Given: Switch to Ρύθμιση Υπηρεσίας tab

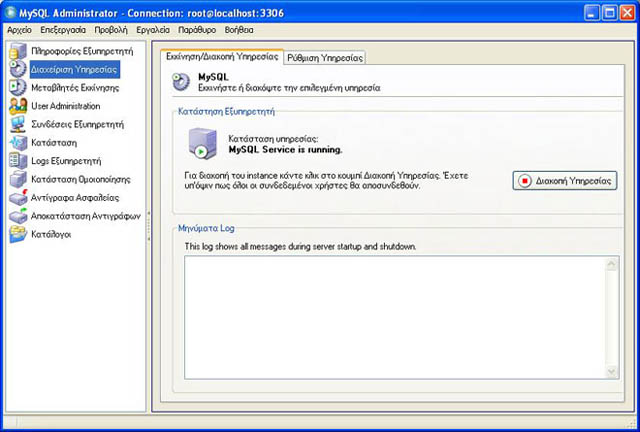Looking at the screenshot, I should (x=325, y=58).
